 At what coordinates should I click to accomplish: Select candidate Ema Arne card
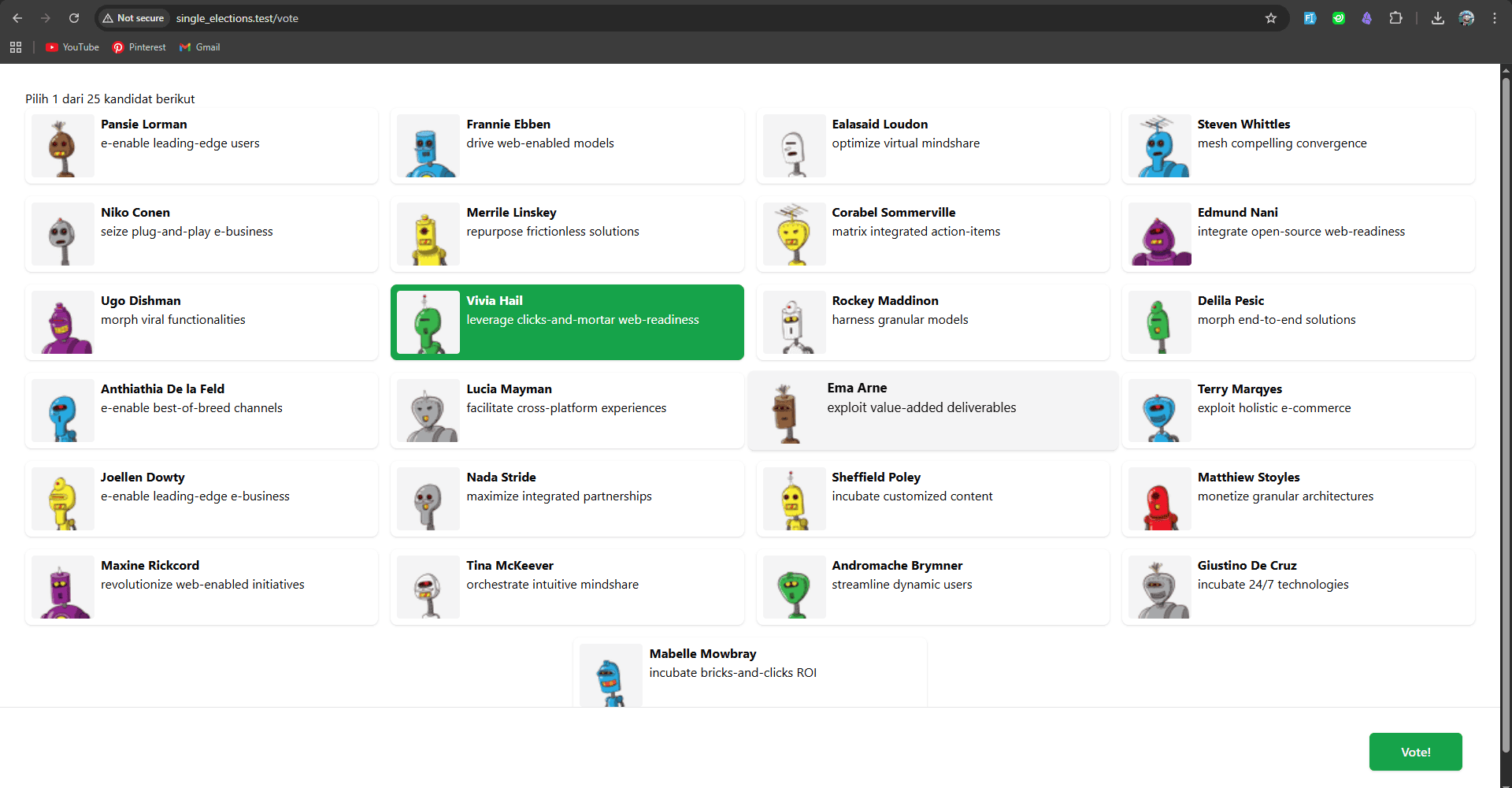[x=932, y=411]
